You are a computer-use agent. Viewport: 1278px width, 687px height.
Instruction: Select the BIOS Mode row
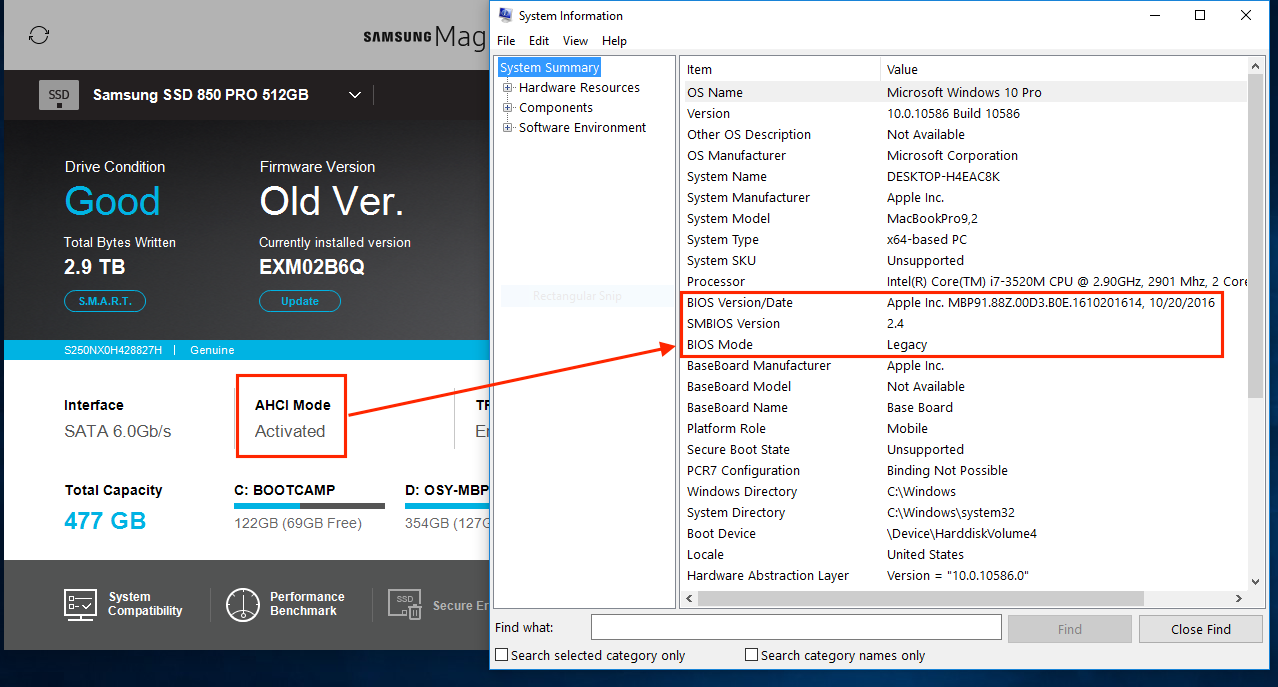[964, 344]
